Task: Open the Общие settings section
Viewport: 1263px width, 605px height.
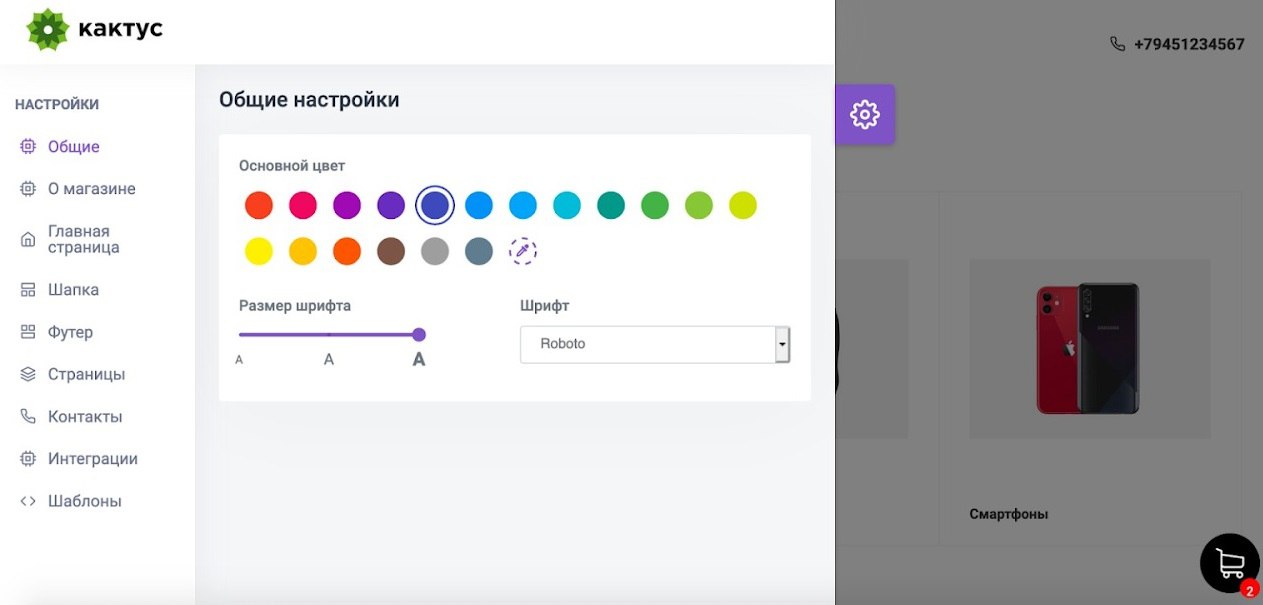Action: tap(74, 147)
